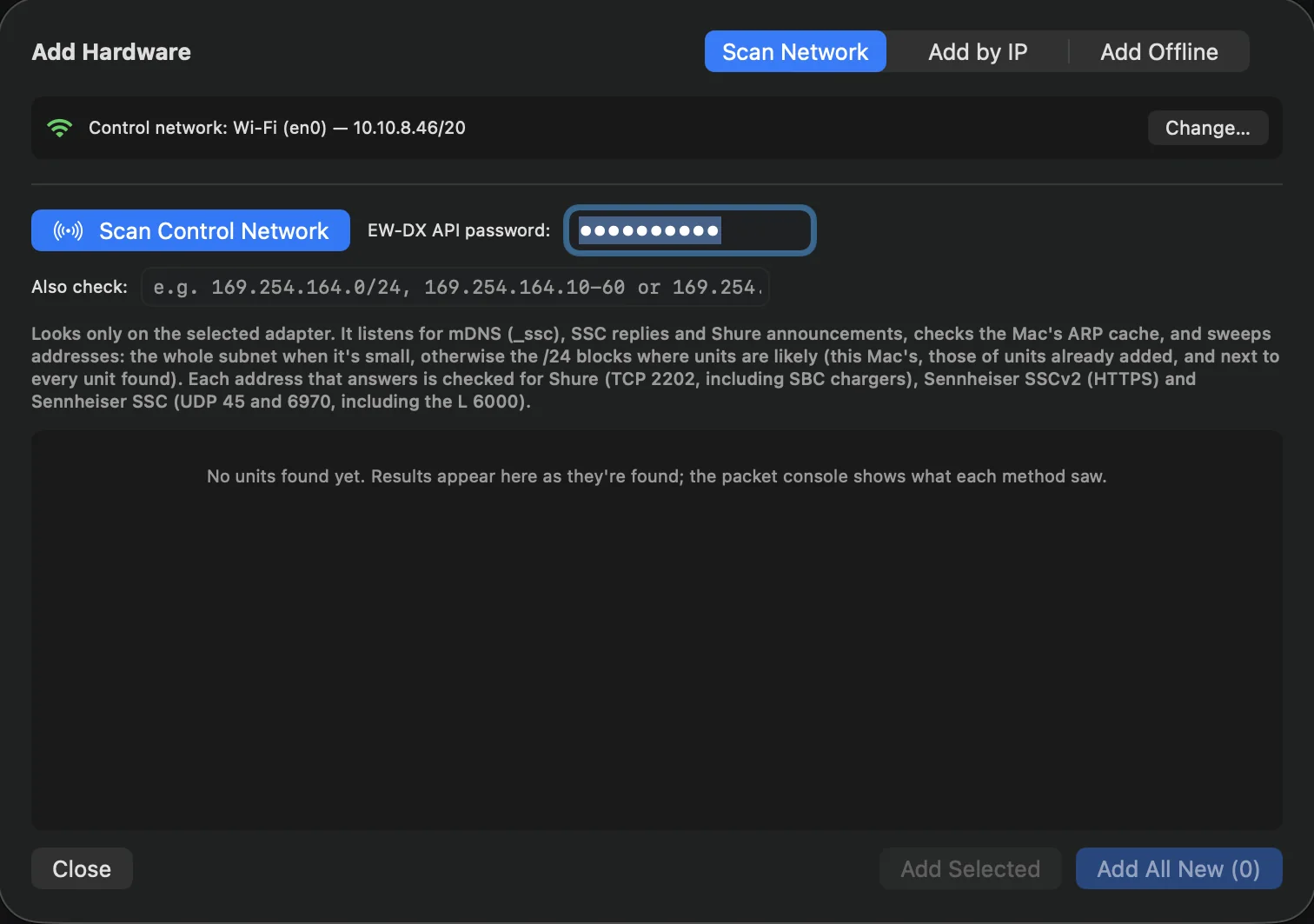Click the 'Looks only on the selected adapter' description
Screen dimensions: 1314x924
click(655, 368)
